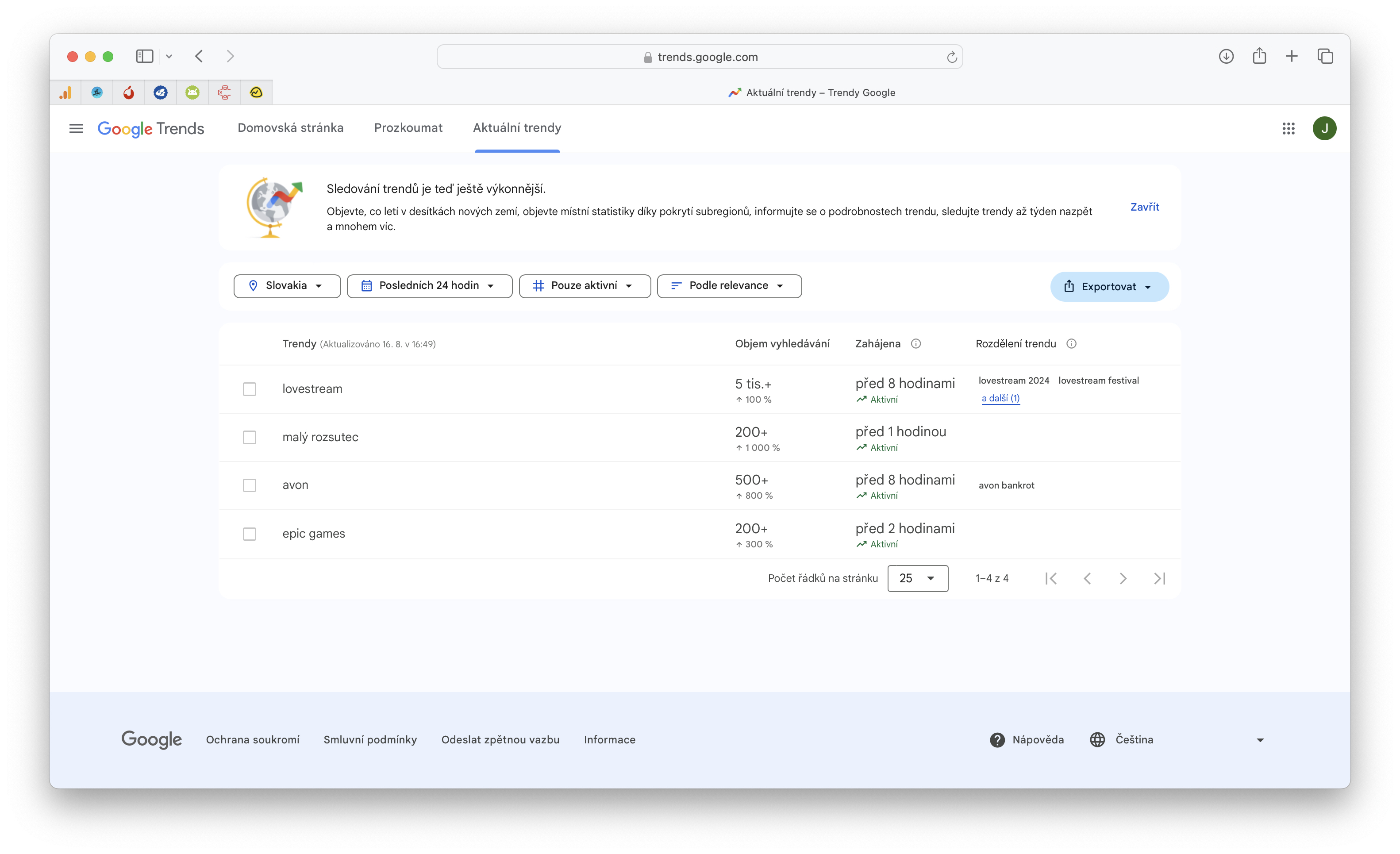Viewport: 1400px width, 854px height.
Task: Reload the page with the refresh icon
Action: 952,57
